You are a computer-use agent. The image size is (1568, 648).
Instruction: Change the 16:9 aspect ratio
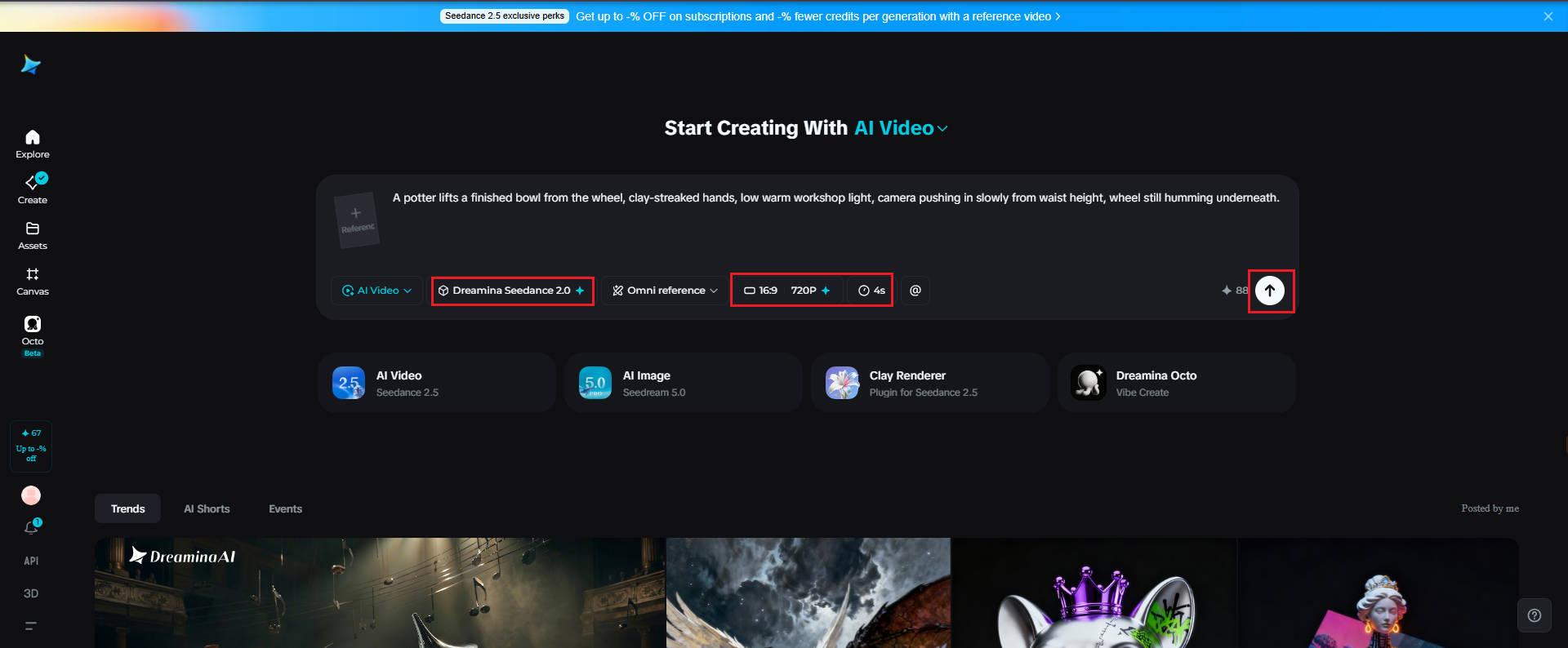click(x=760, y=291)
